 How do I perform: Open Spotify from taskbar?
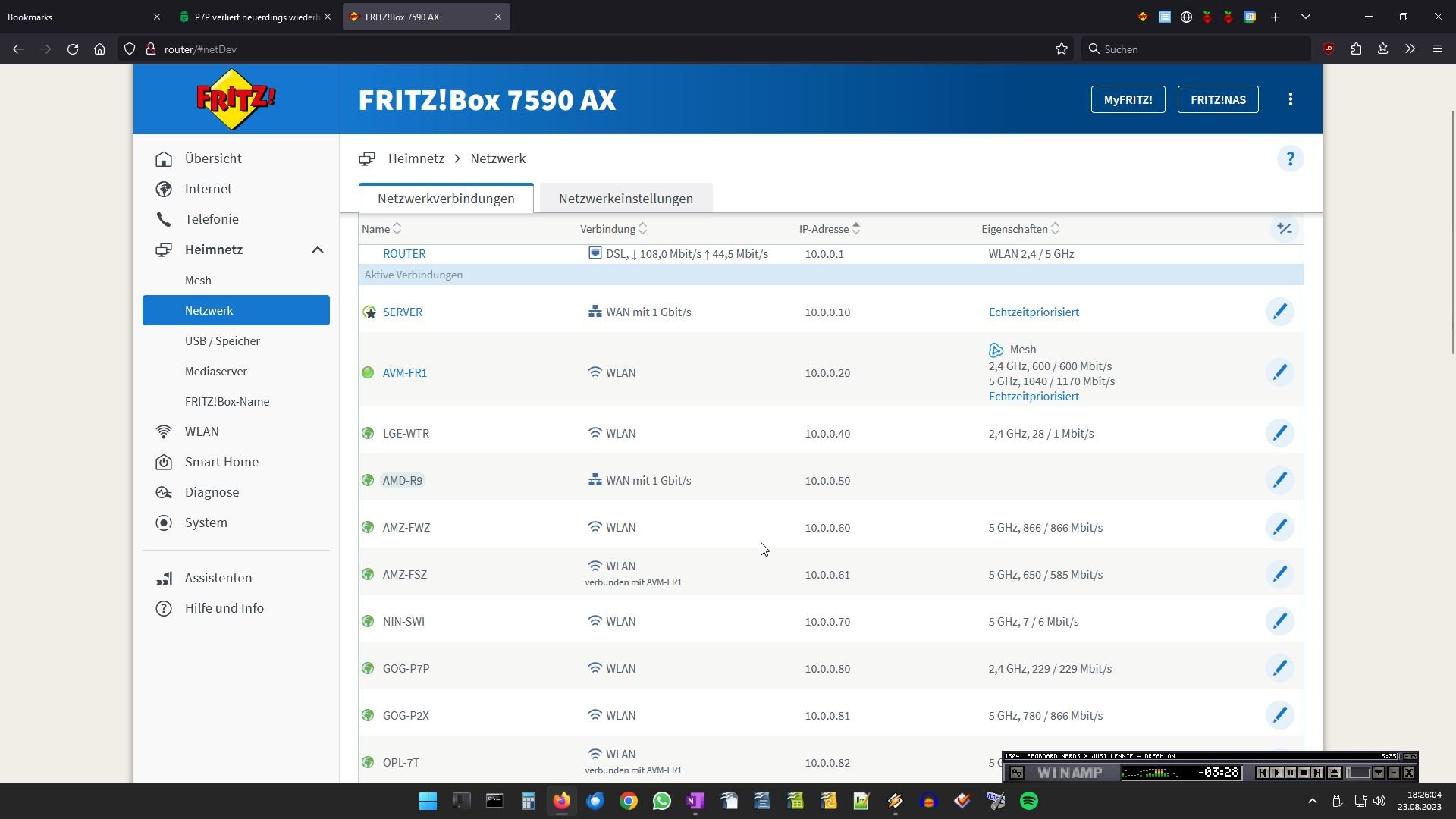1028,801
